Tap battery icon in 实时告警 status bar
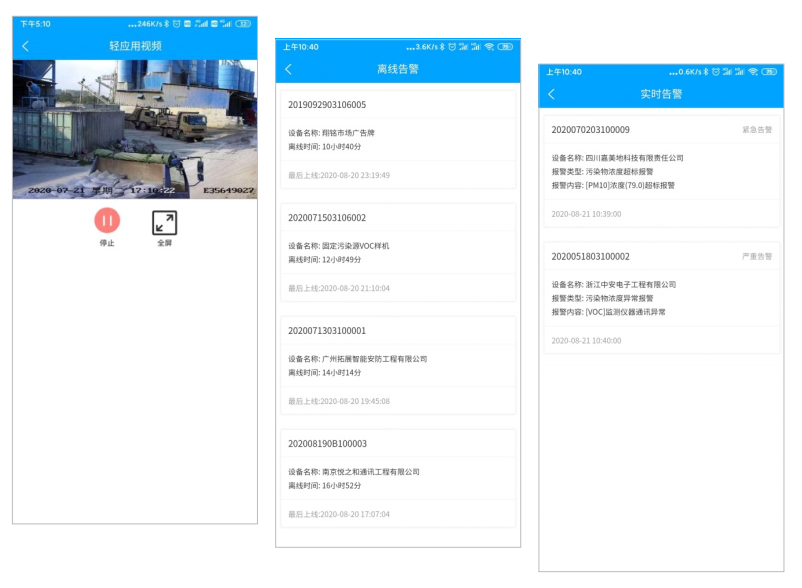 click(770, 72)
